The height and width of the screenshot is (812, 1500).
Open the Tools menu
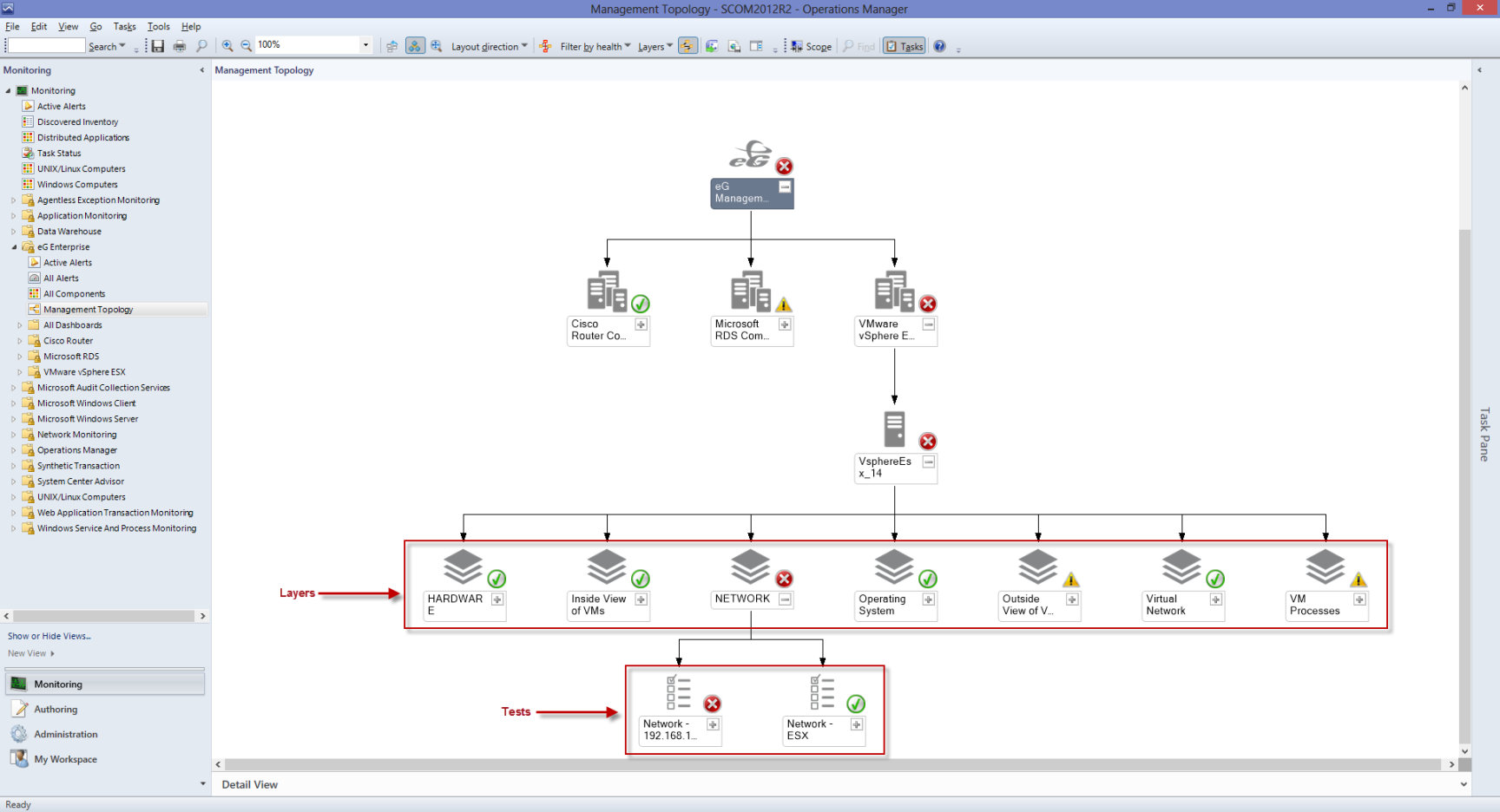pos(159,27)
